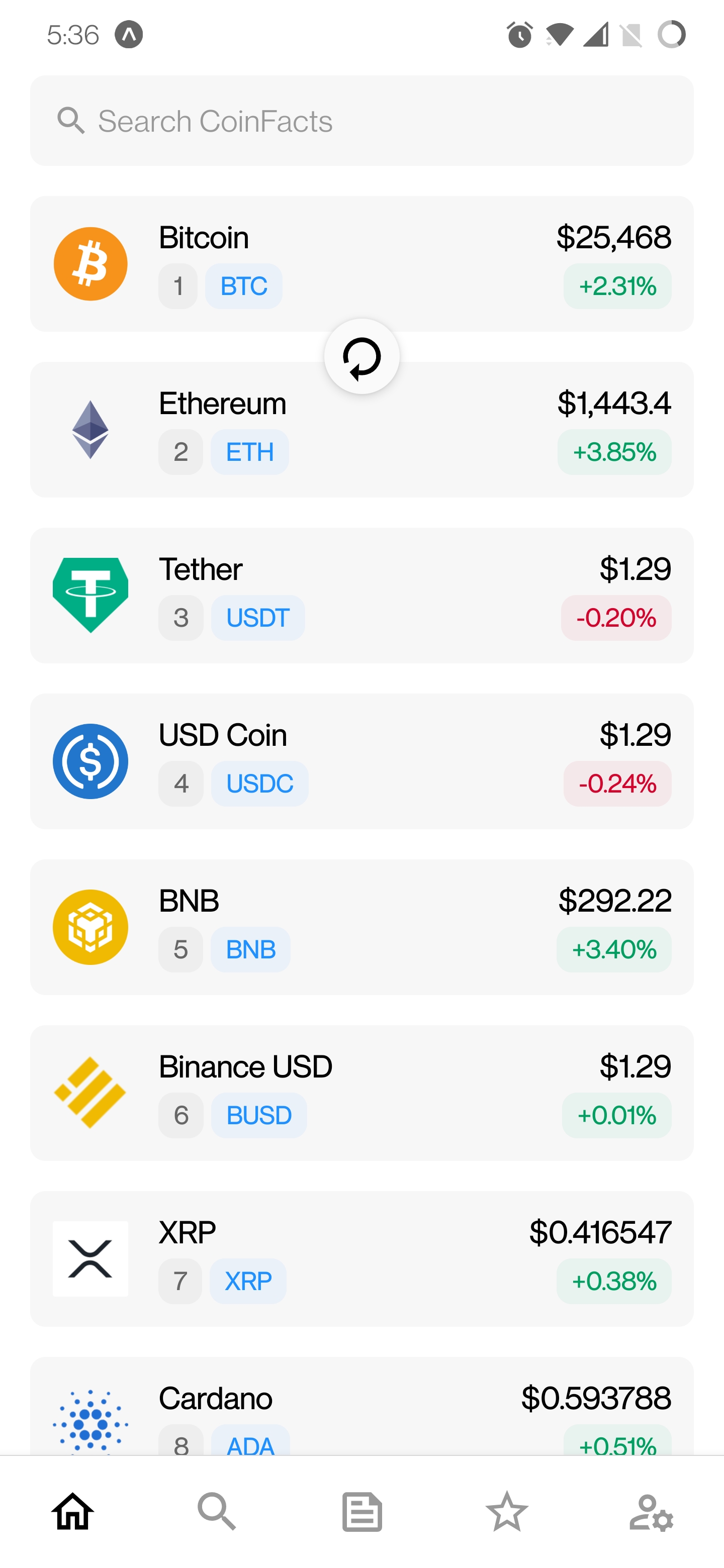The width and height of the screenshot is (724, 1568).
Task: Select the BTC ticker tag
Action: [243, 286]
